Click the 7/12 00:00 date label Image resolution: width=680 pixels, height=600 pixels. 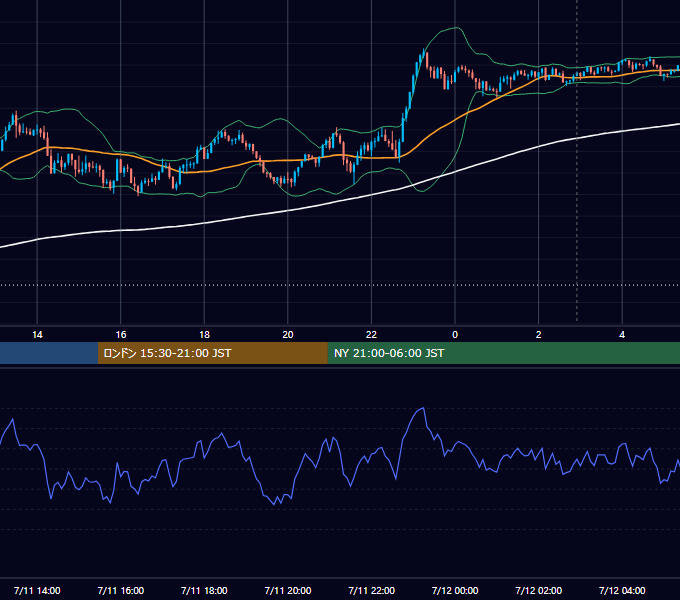pyautogui.click(x=455, y=590)
